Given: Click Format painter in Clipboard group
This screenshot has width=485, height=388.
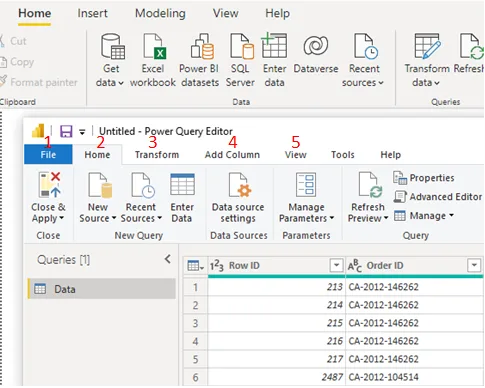Looking at the screenshot, I should 39,82.
